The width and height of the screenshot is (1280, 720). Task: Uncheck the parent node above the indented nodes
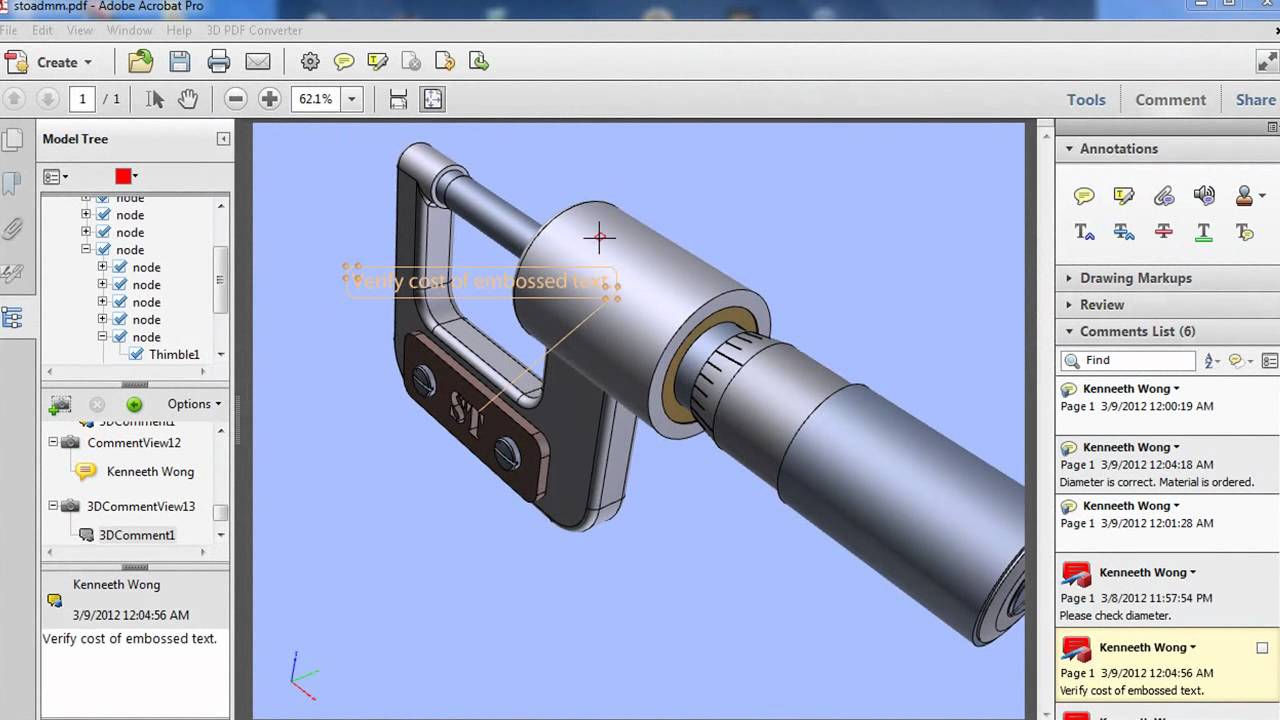(103, 250)
